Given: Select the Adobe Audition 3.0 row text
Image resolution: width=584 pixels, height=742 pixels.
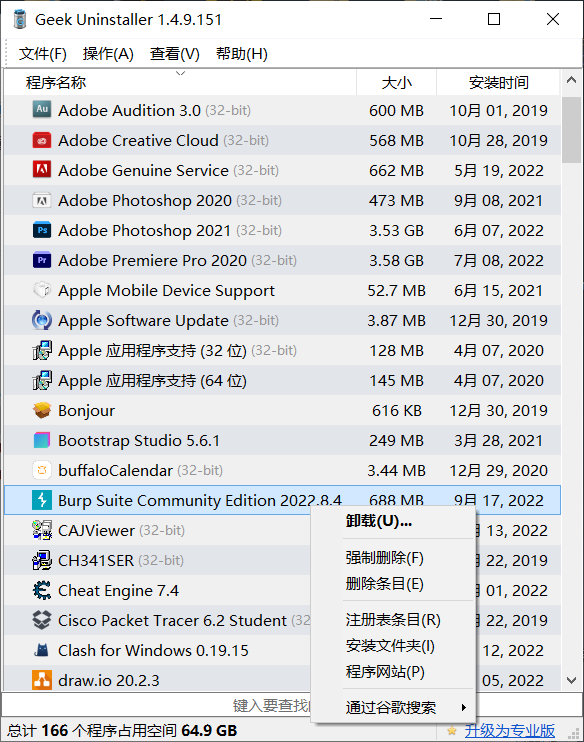Looking at the screenshot, I should (154, 110).
